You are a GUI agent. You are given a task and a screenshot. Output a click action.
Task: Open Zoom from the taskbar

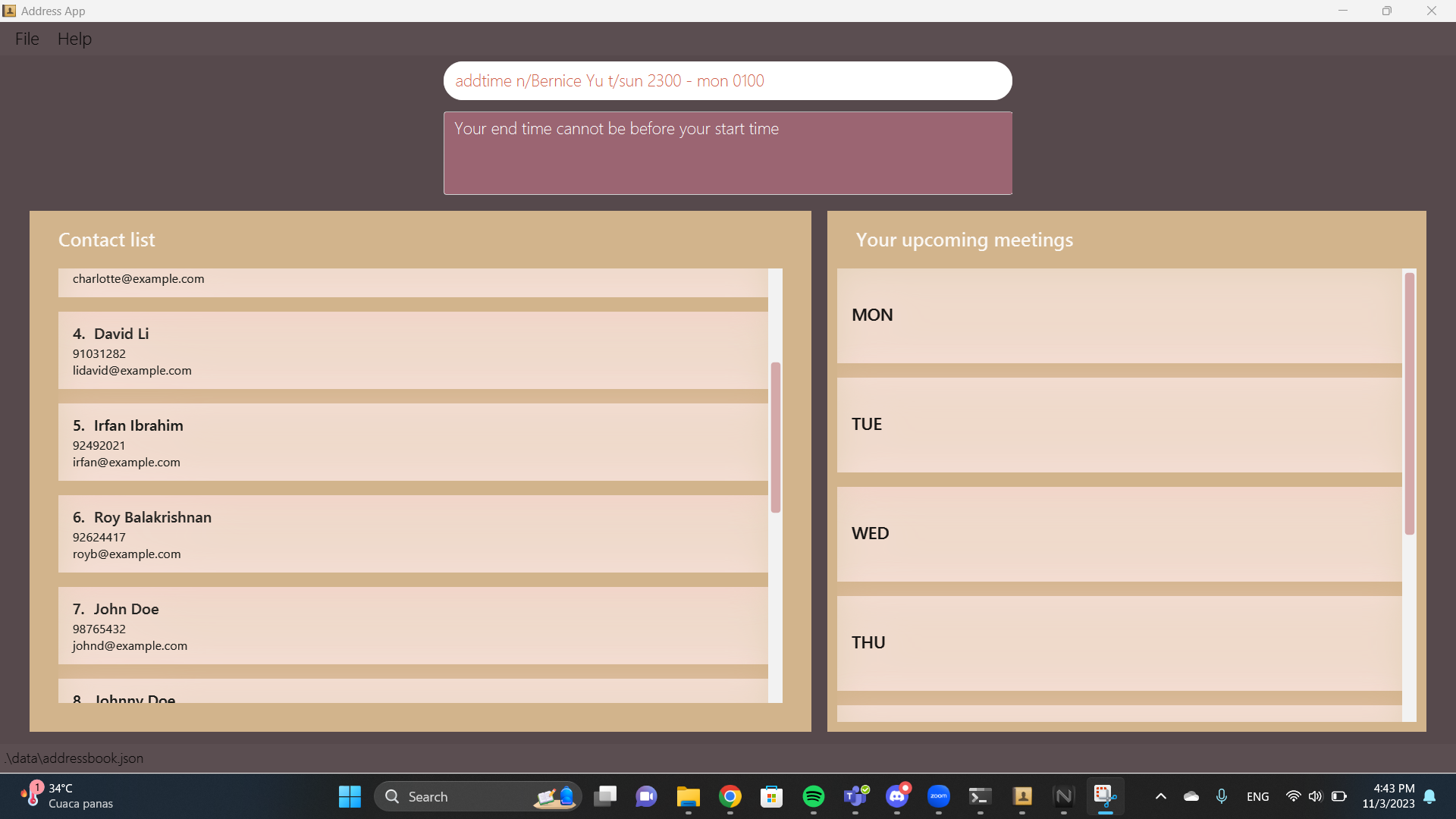939,796
